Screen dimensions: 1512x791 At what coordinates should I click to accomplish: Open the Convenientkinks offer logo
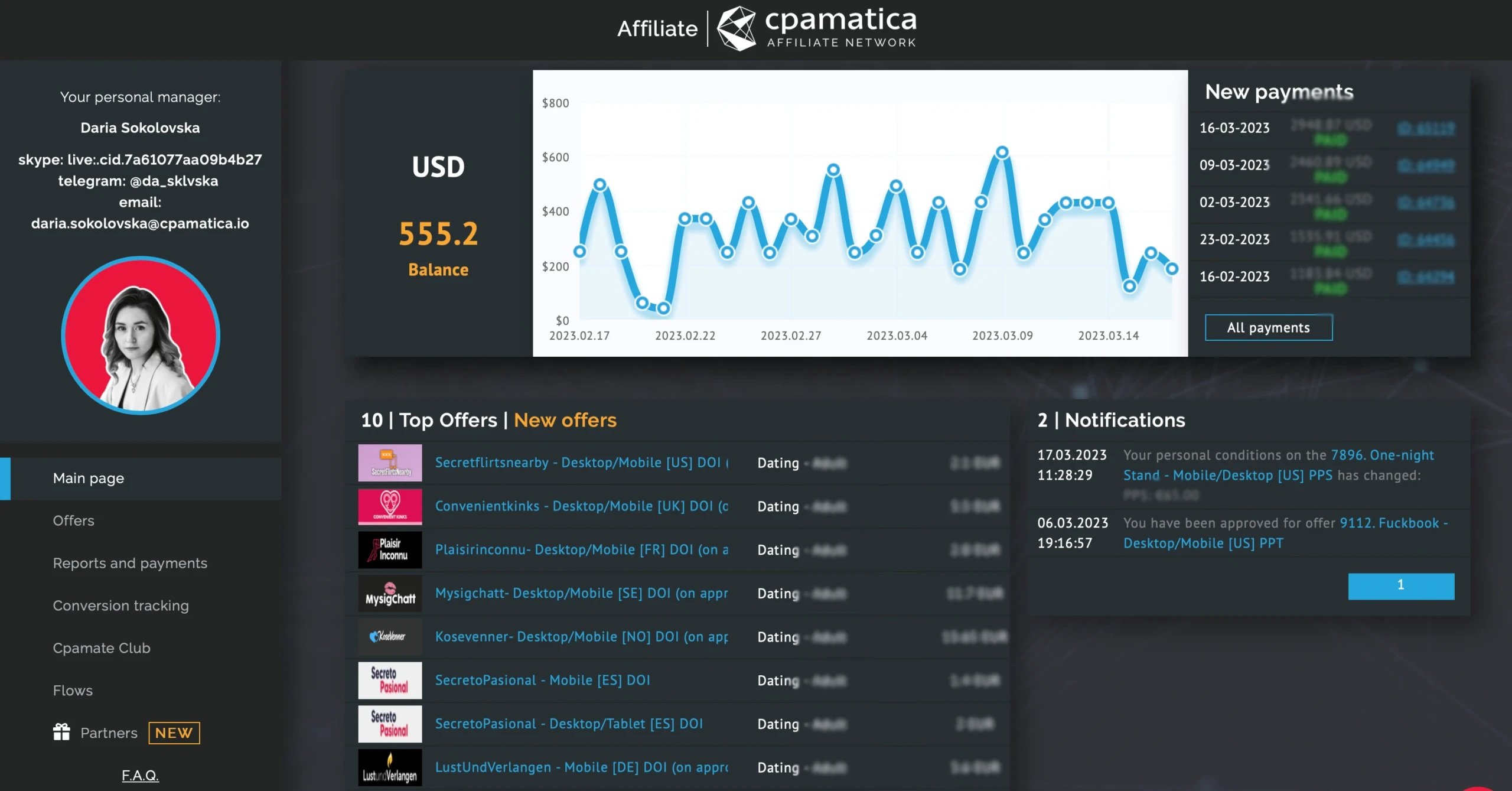point(390,506)
